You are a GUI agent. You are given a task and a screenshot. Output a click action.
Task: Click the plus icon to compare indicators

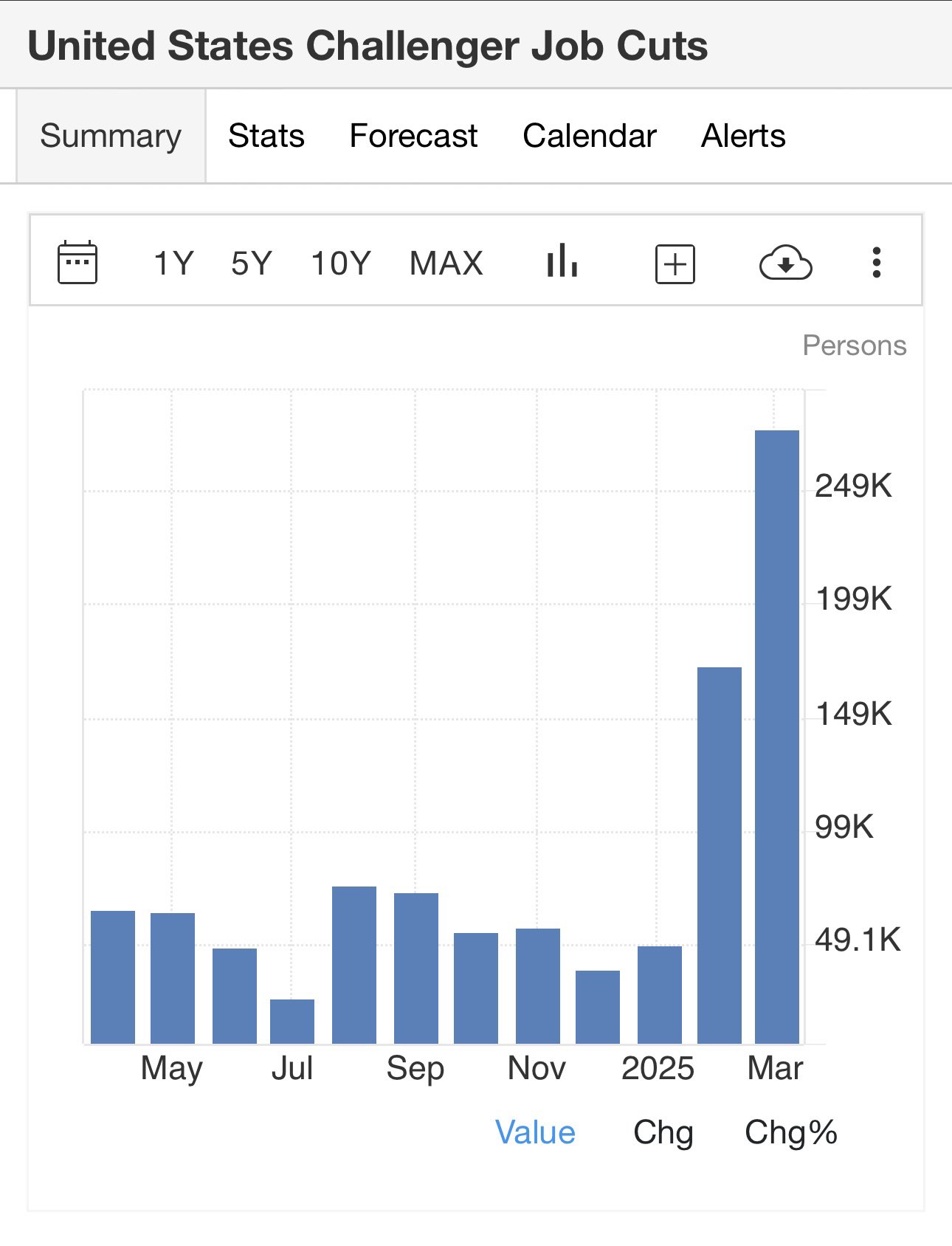(x=675, y=264)
